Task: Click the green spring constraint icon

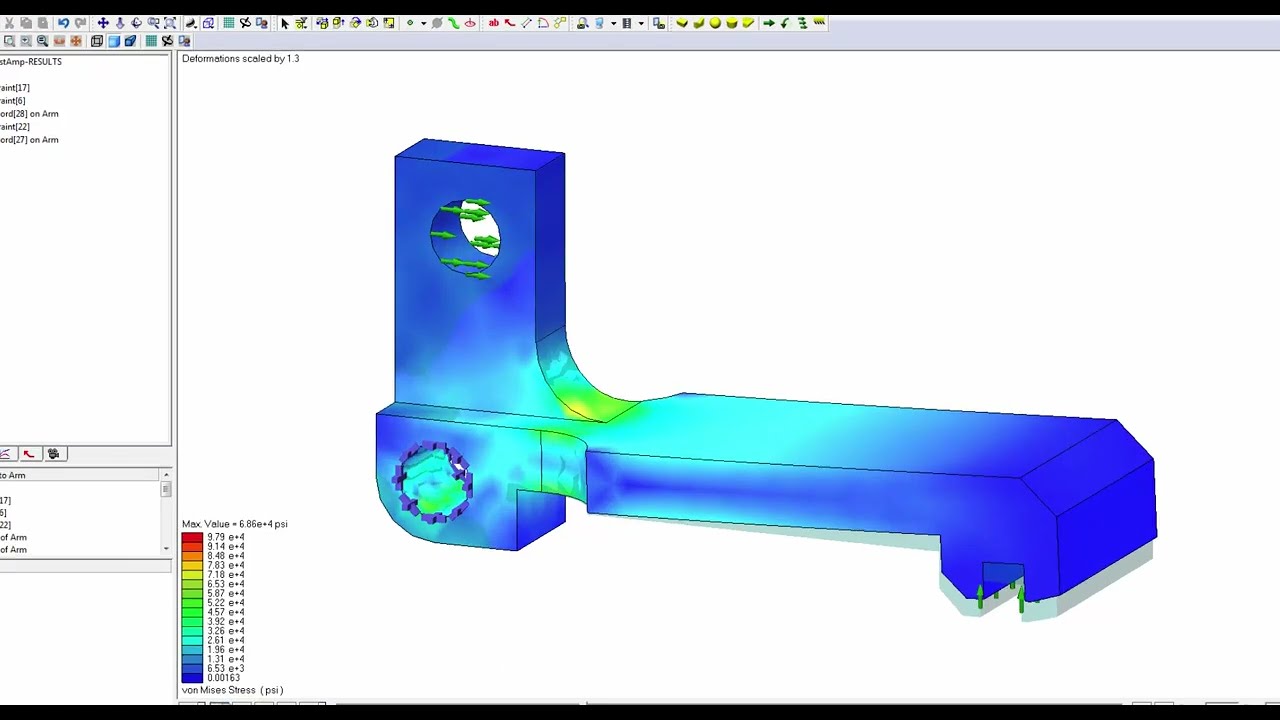Action: pyautogui.click(x=802, y=23)
